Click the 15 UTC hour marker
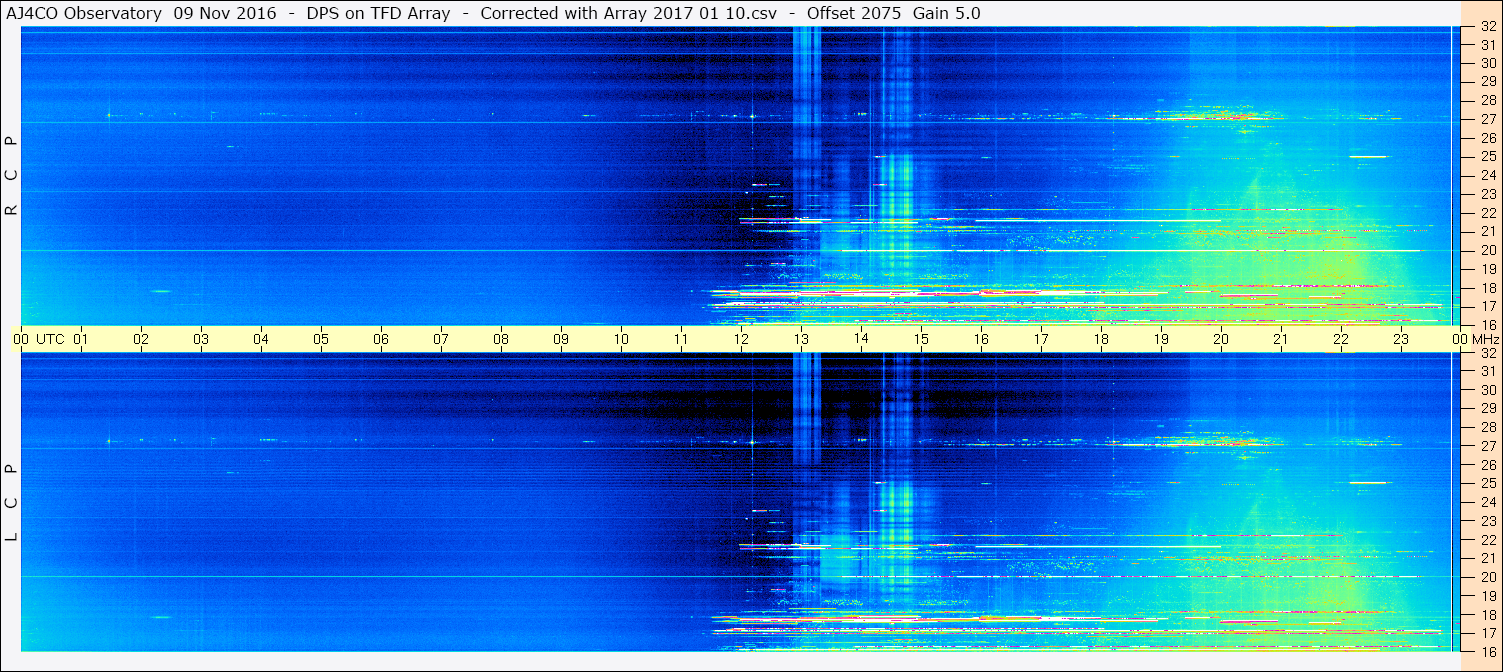This screenshot has height=672, width=1503. tap(921, 339)
